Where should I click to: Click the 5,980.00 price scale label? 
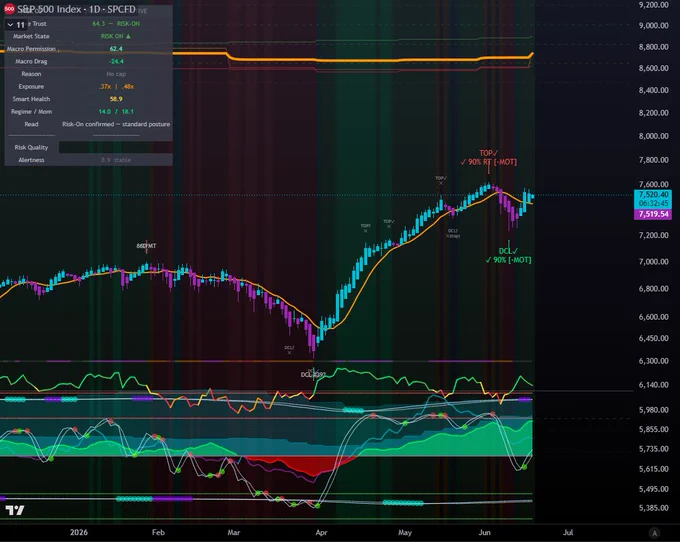coord(653,410)
